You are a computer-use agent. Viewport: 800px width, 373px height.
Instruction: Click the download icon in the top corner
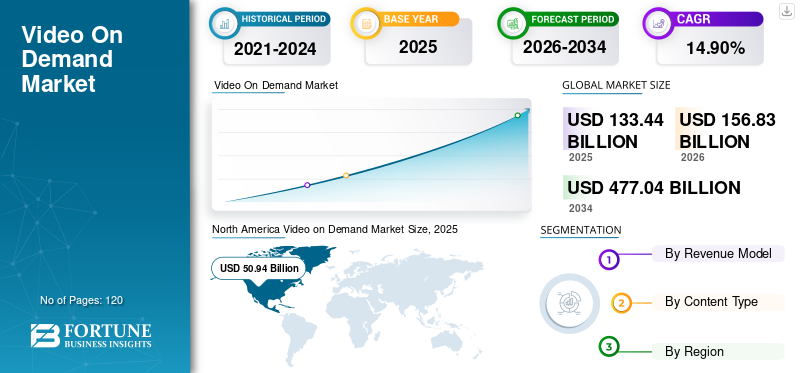[786, 11]
